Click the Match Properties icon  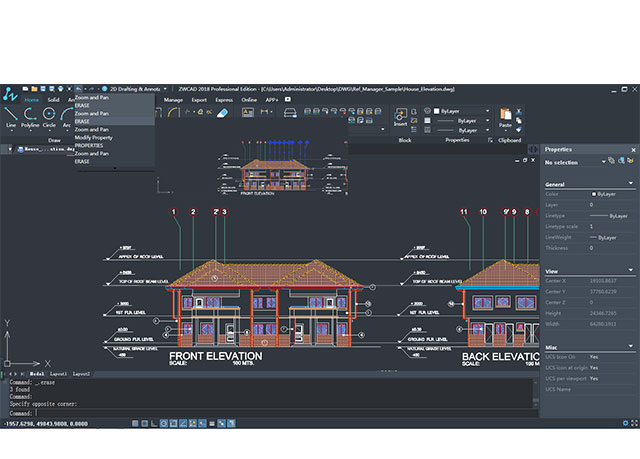[519, 129]
